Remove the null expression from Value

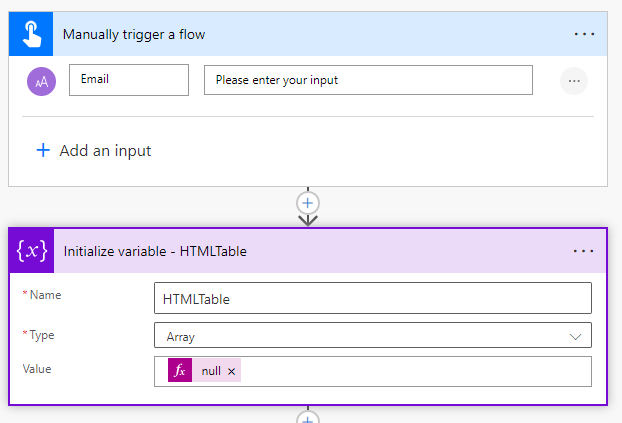click(232, 371)
